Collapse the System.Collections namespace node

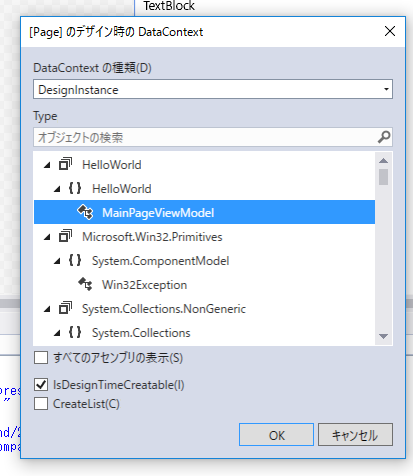pos(57,333)
